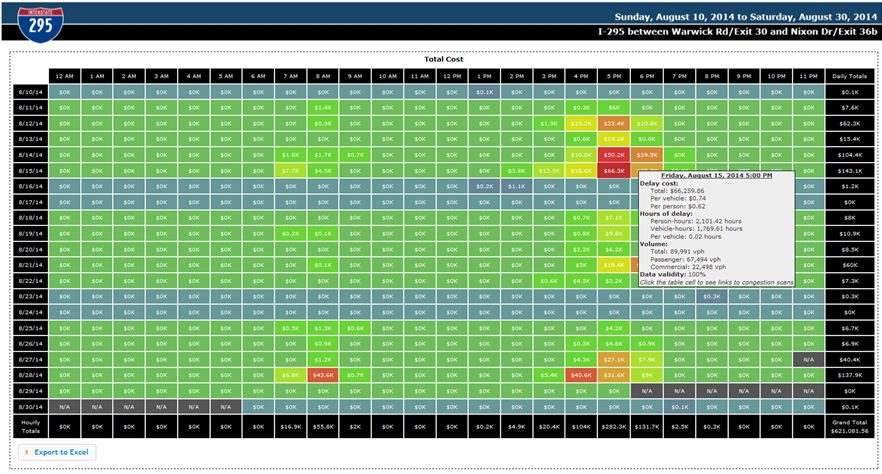
Task: Click the 12 AM column header
Action: tap(65, 77)
